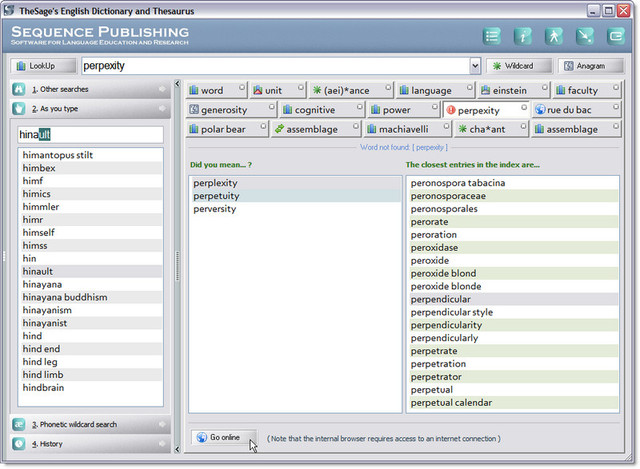This screenshot has width=640, height=469.
Task: Click the Go online button
Action: tap(224, 438)
